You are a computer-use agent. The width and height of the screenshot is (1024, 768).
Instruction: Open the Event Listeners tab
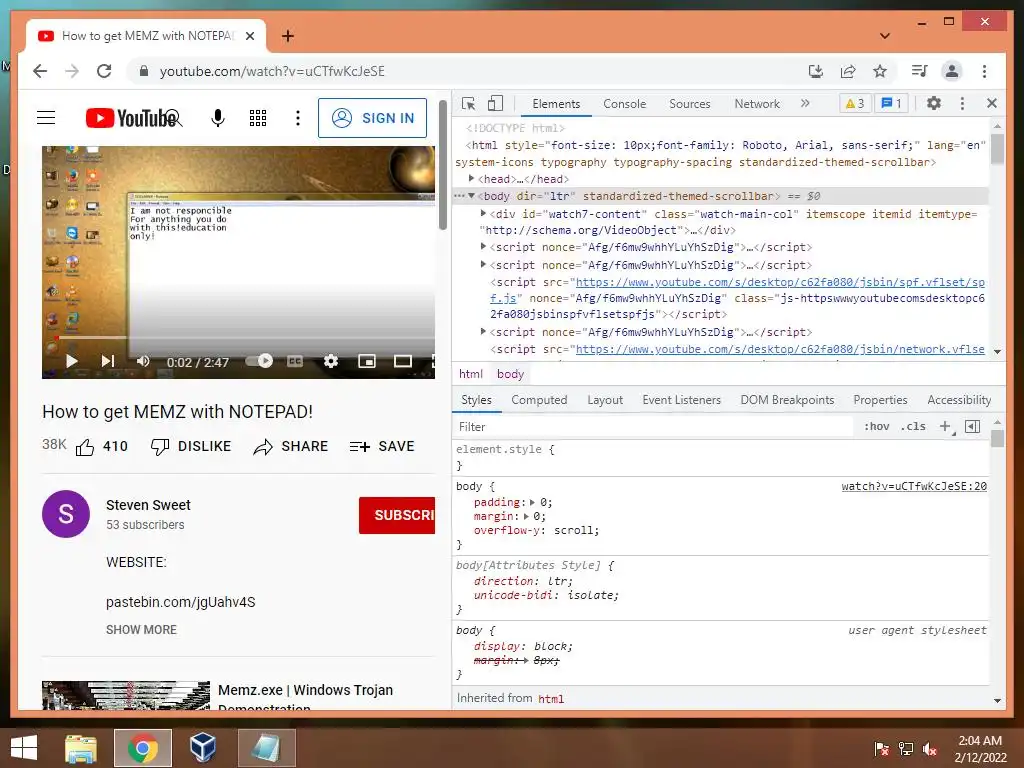pos(682,400)
